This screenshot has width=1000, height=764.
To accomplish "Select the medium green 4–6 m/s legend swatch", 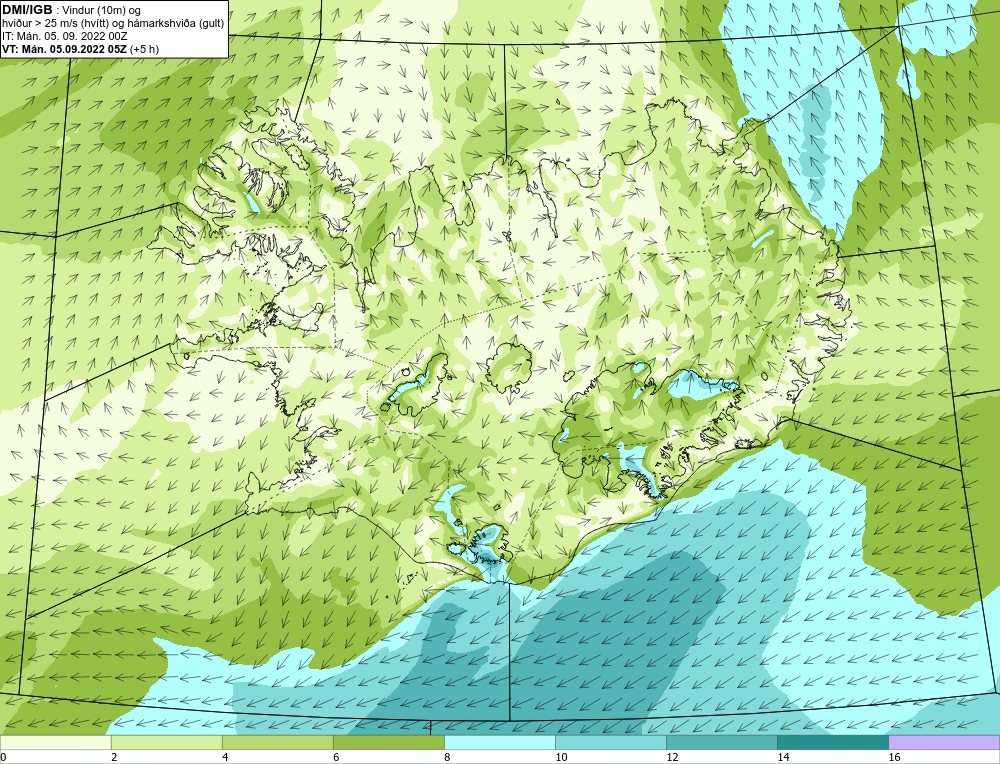I will pos(277,742).
